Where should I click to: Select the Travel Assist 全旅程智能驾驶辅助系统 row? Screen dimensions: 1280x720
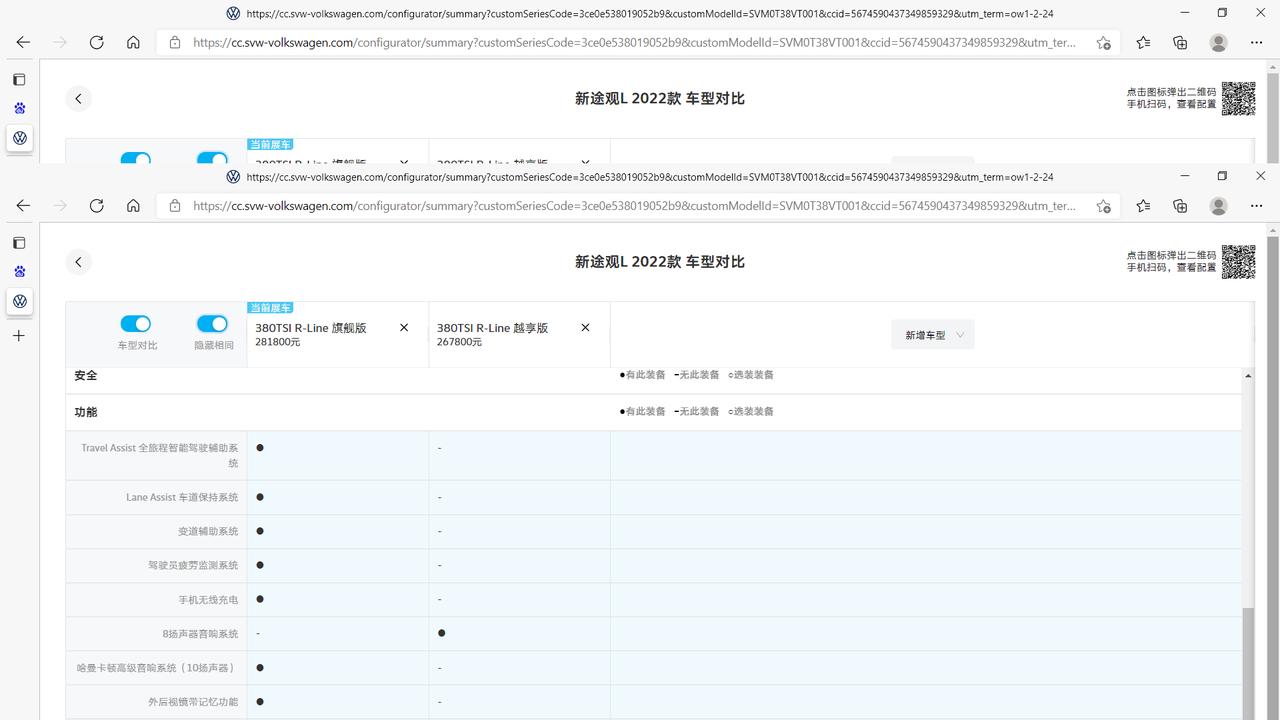654,456
